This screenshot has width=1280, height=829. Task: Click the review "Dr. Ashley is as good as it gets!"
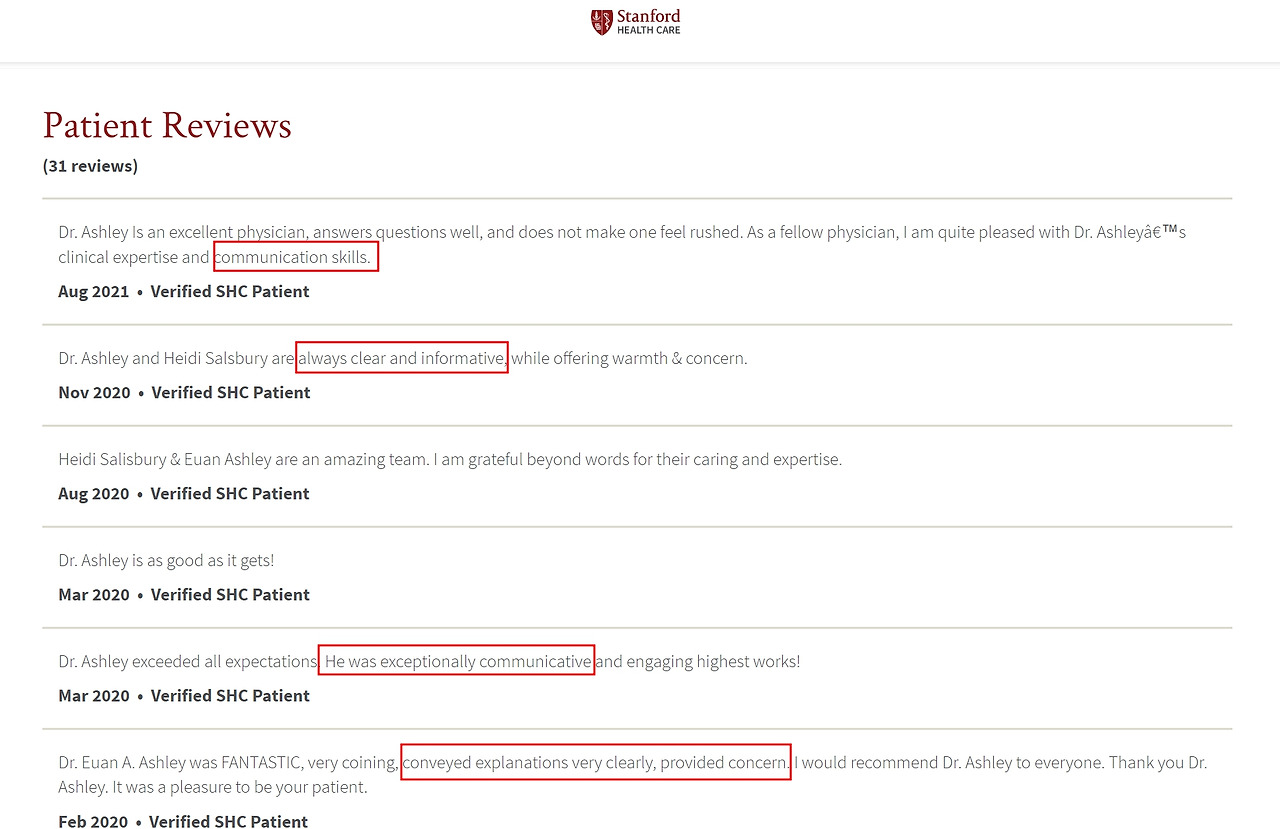pyautogui.click(x=166, y=561)
